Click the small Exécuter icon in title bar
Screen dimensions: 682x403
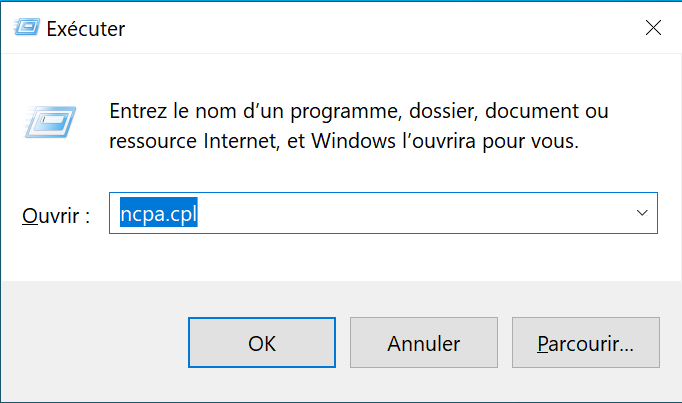[26, 28]
